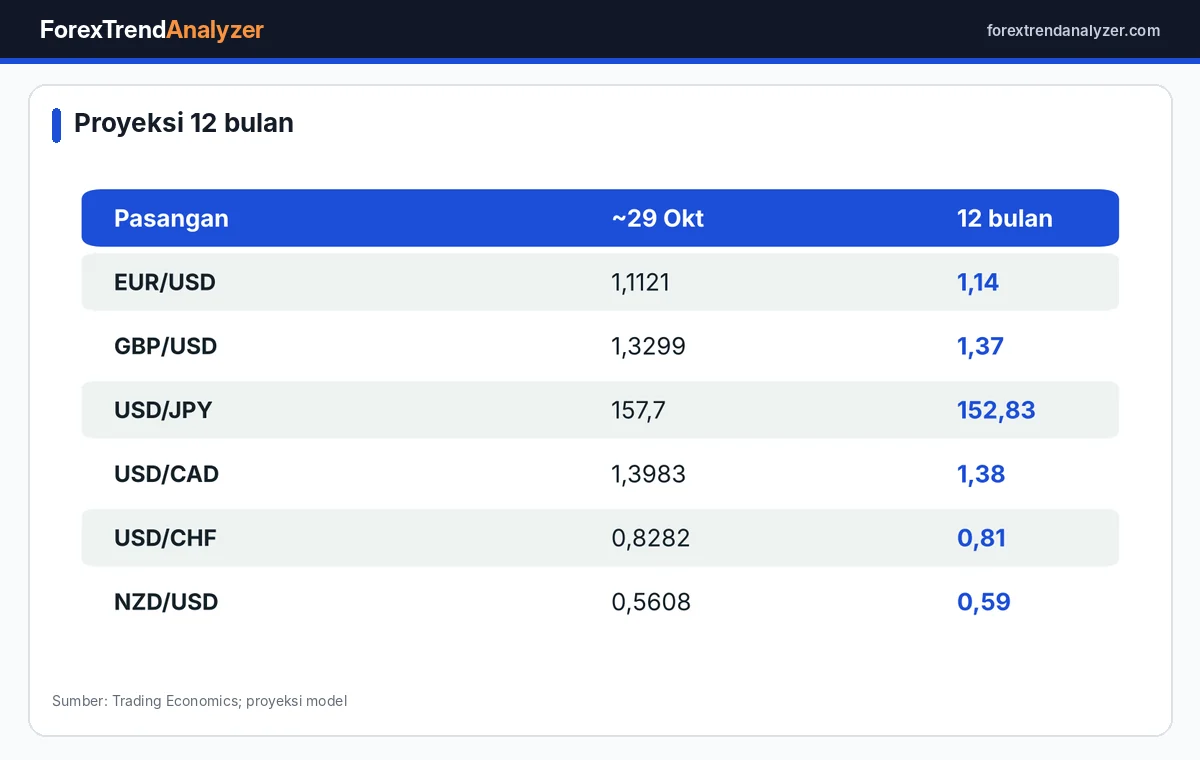Select the NZD/USD pair cell

pos(166,602)
